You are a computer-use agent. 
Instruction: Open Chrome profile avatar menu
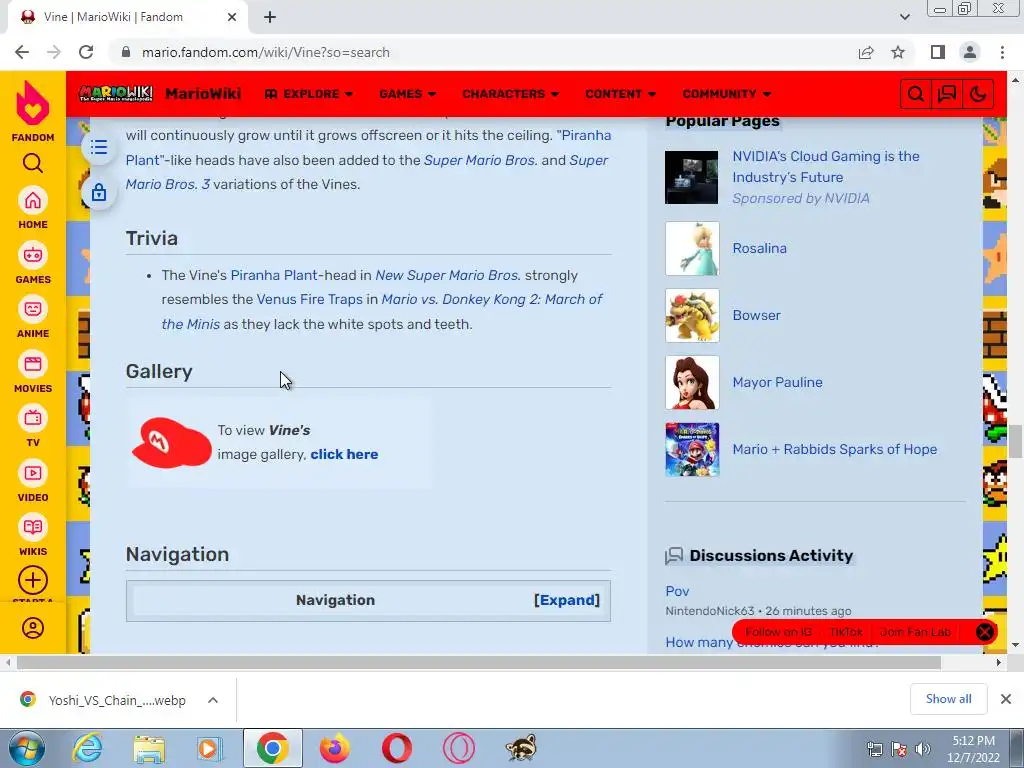[x=970, y=52]
